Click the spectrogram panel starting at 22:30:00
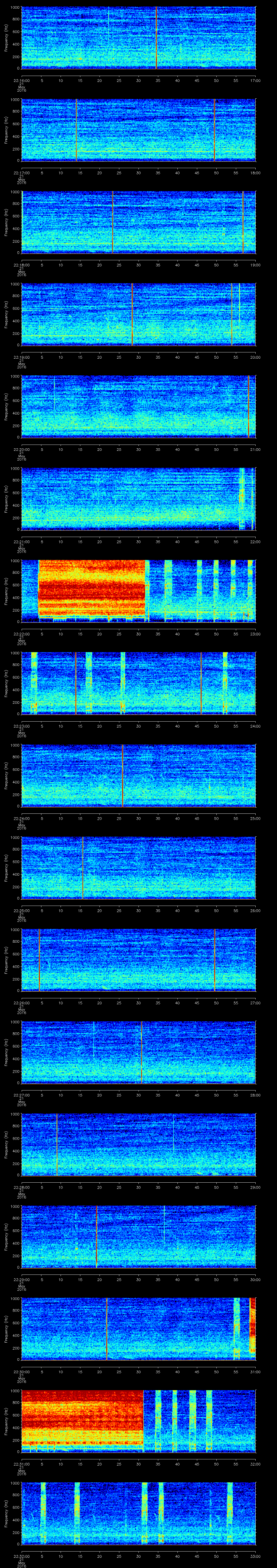The image size is (277, 1568). (x=139, y=1328)
